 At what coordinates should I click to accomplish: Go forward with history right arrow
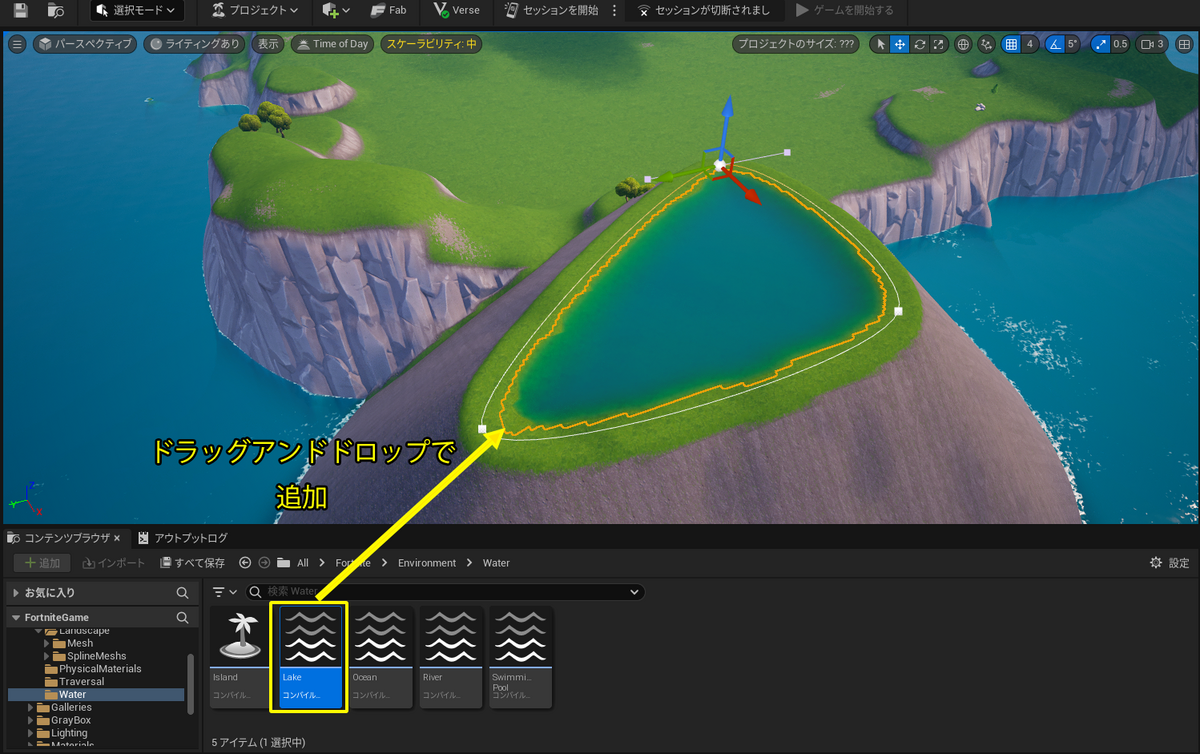pyautogui.click(x=264, y=563)
